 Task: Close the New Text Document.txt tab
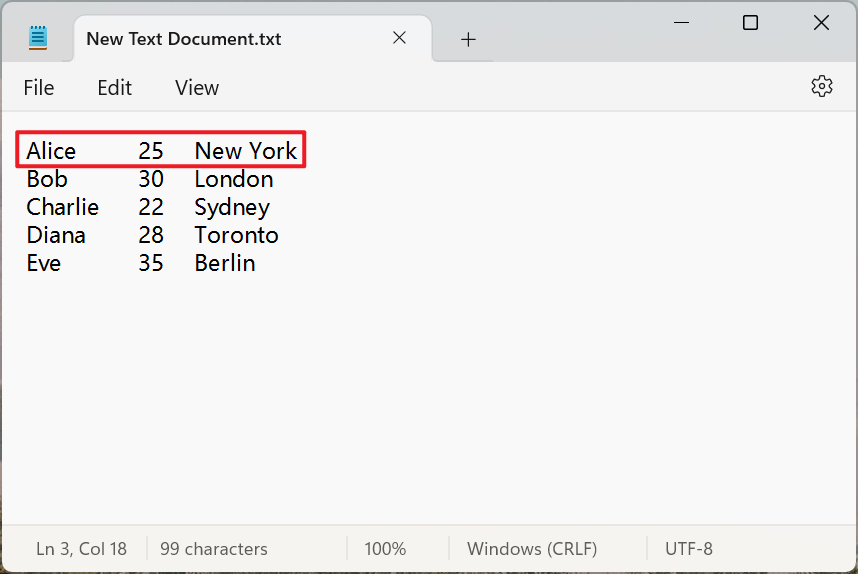pyautogui.click(x=399, y=38)
